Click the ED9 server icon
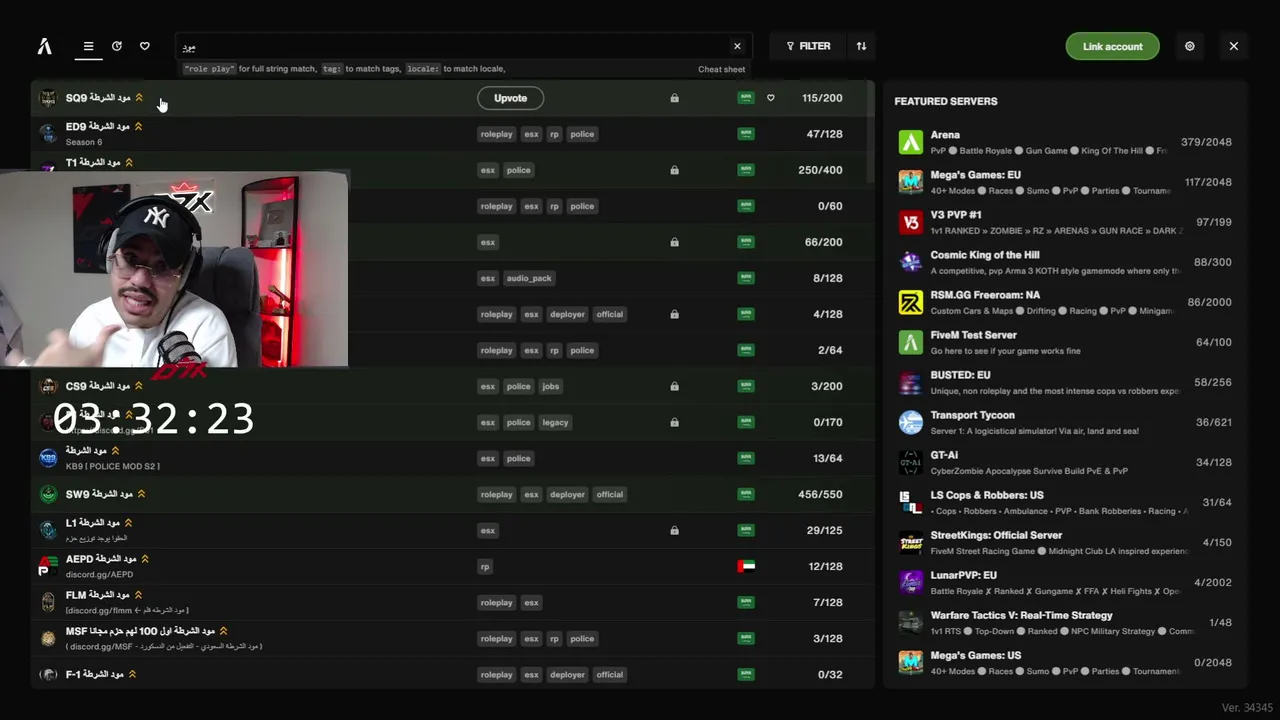The width and height of the screenshot is (1280, 720). [x=48, y=134]
